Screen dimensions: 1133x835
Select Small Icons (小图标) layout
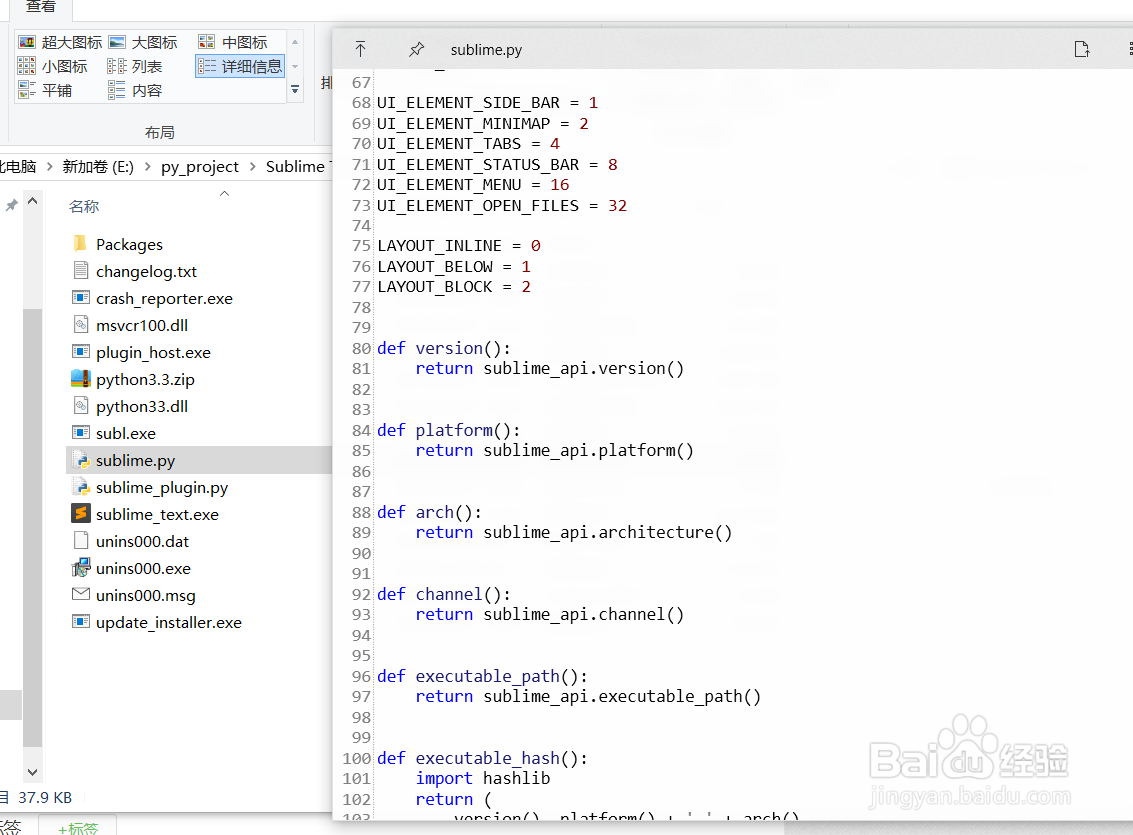click(x=53, y=66)
